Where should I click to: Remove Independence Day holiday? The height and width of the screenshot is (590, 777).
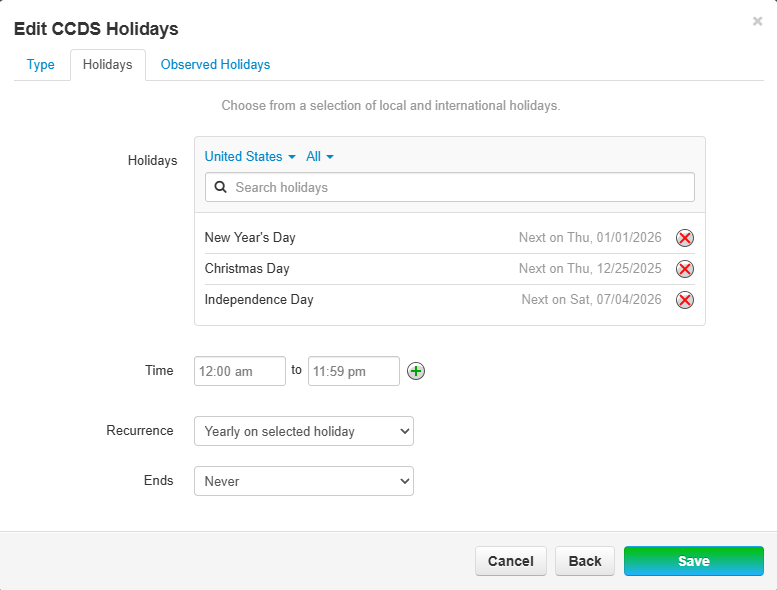coord(685,300)
